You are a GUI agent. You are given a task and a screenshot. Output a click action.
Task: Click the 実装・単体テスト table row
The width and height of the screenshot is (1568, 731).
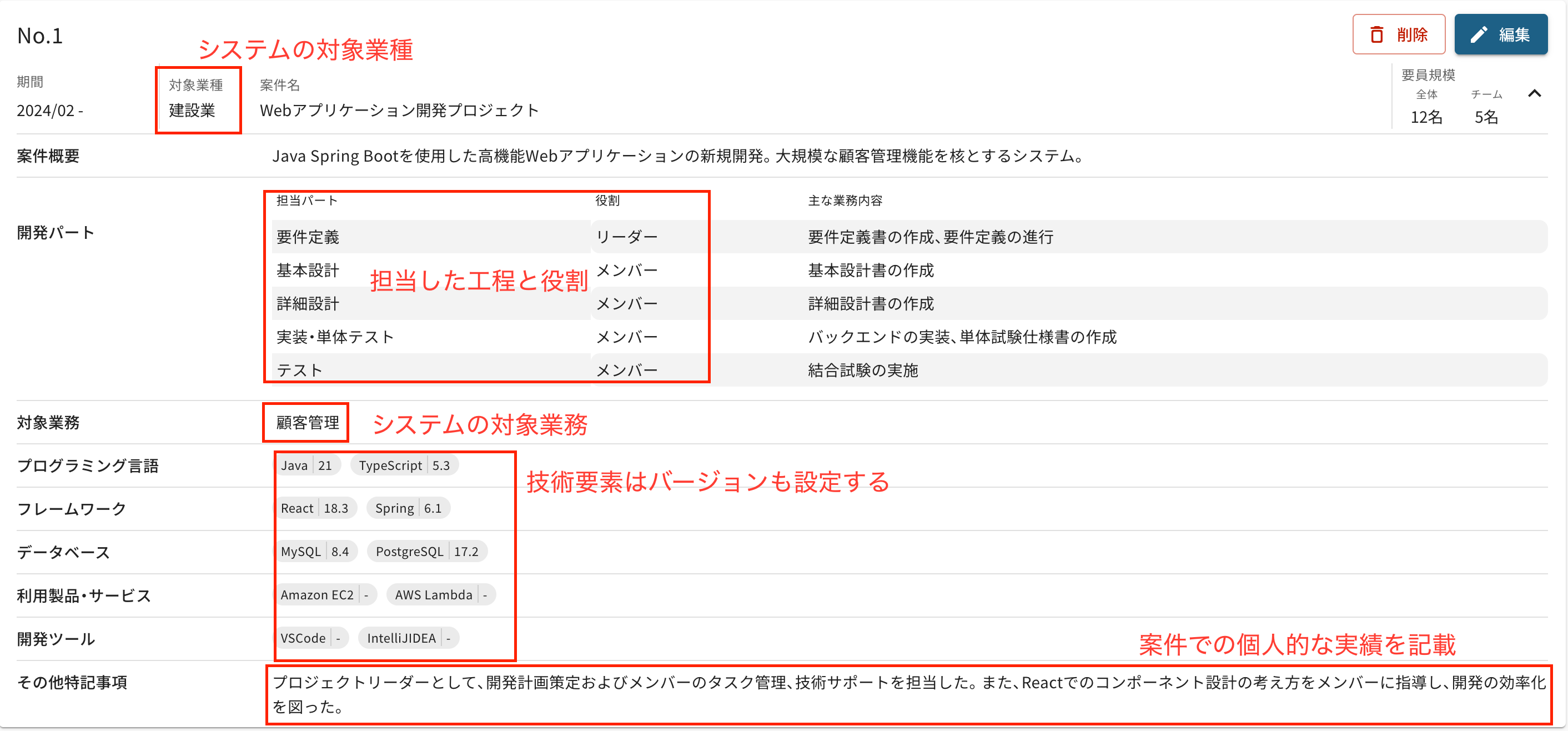pos(335,337)
